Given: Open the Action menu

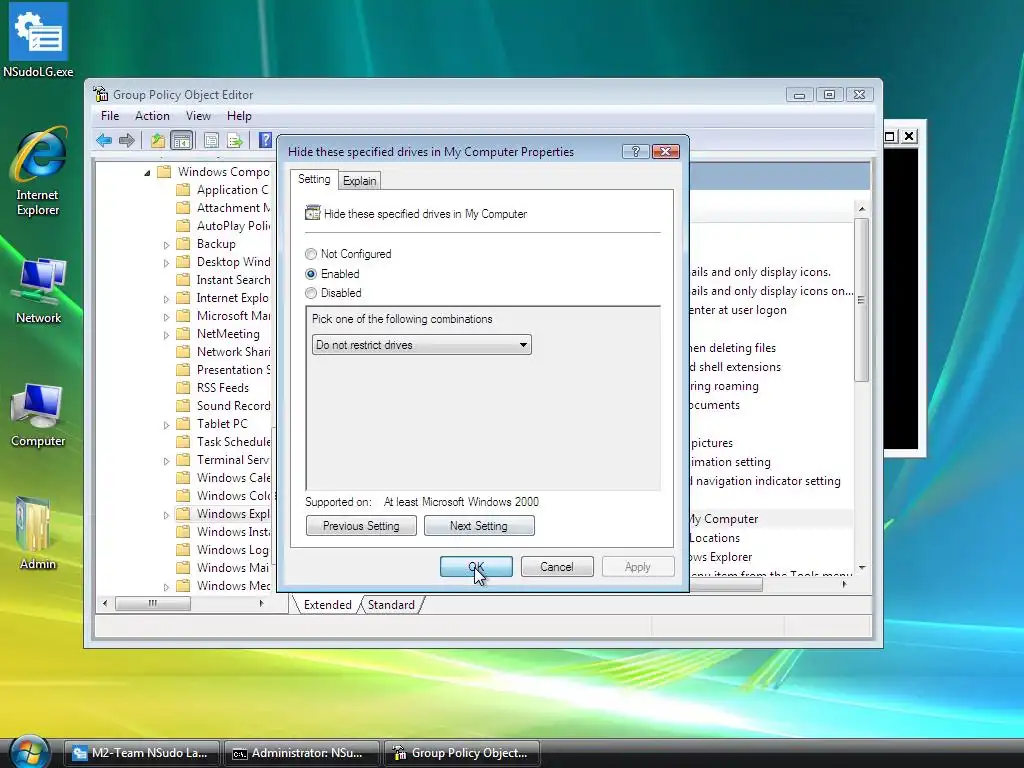Looking at the screenshot, I should pos(152,116).
